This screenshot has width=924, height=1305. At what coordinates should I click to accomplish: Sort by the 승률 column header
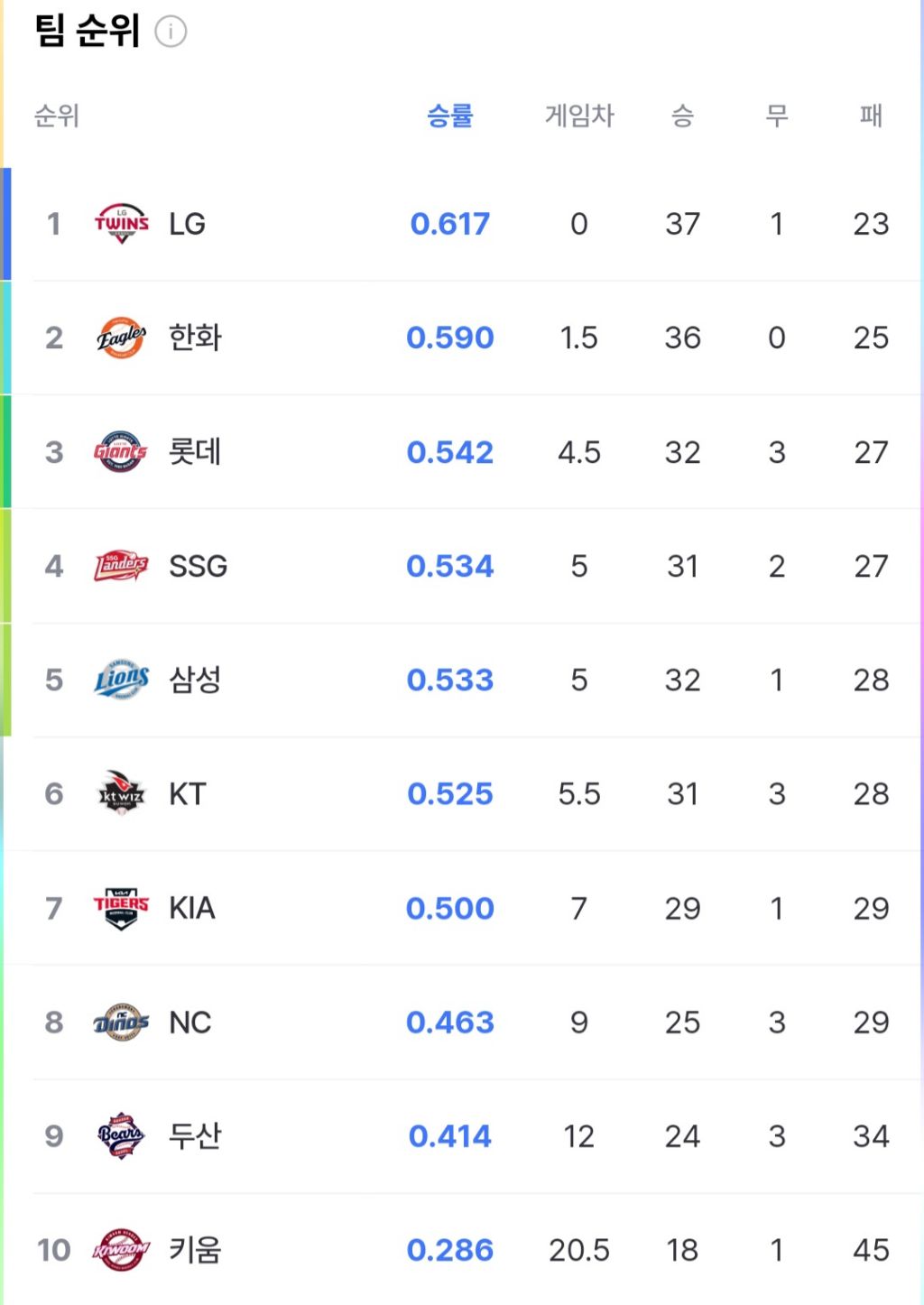[x=449, y=116]
